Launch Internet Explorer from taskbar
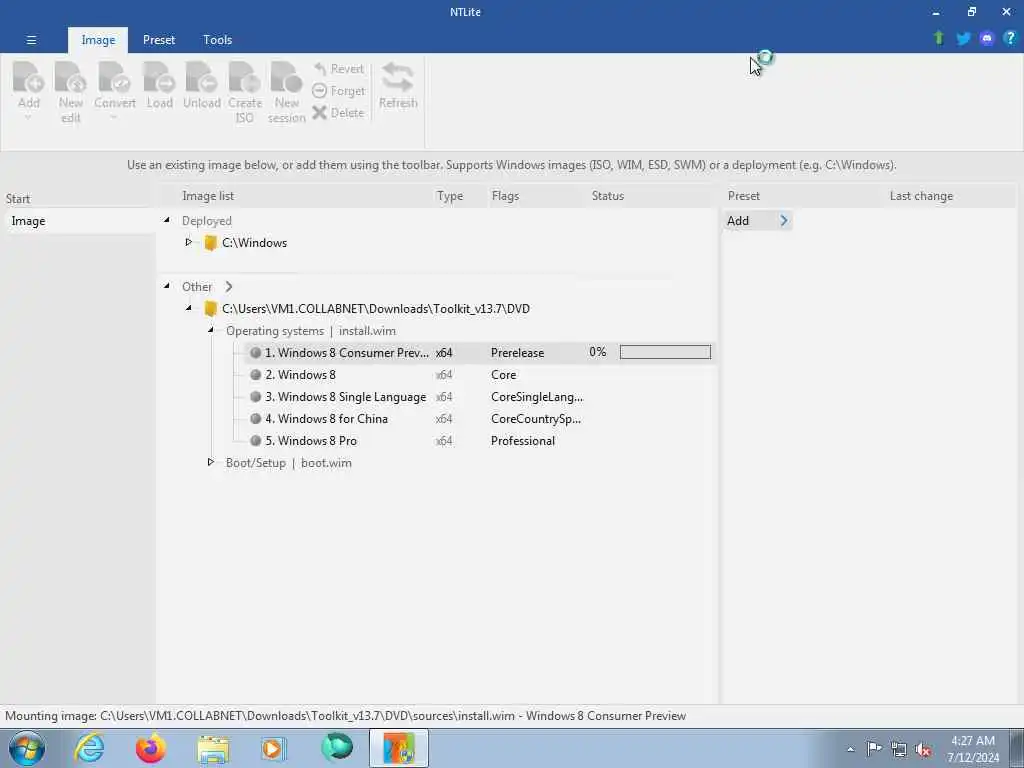Screen dimensions: 1024x768 [89, 748]
